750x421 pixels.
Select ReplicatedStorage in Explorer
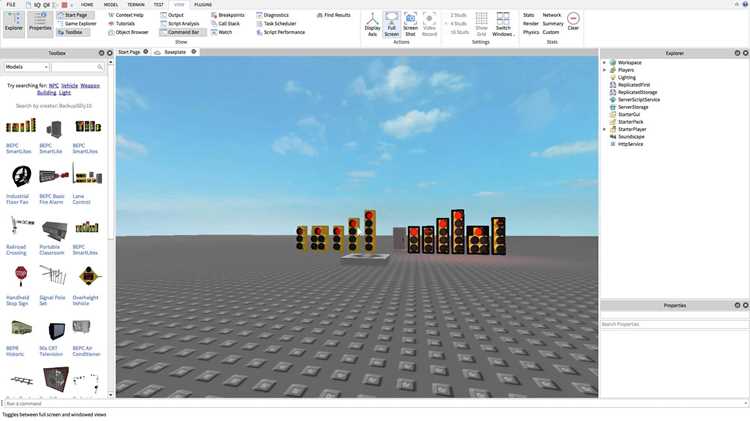(x=637, y=92)
